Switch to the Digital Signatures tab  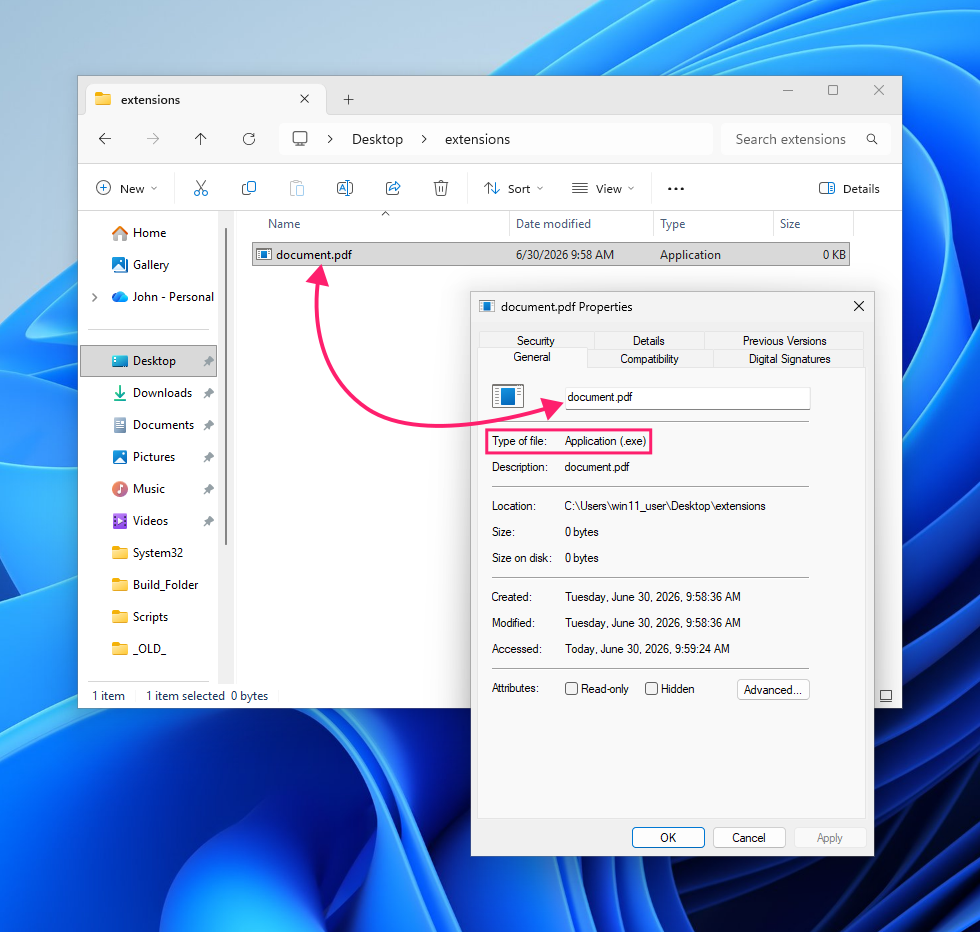[789, 359]
